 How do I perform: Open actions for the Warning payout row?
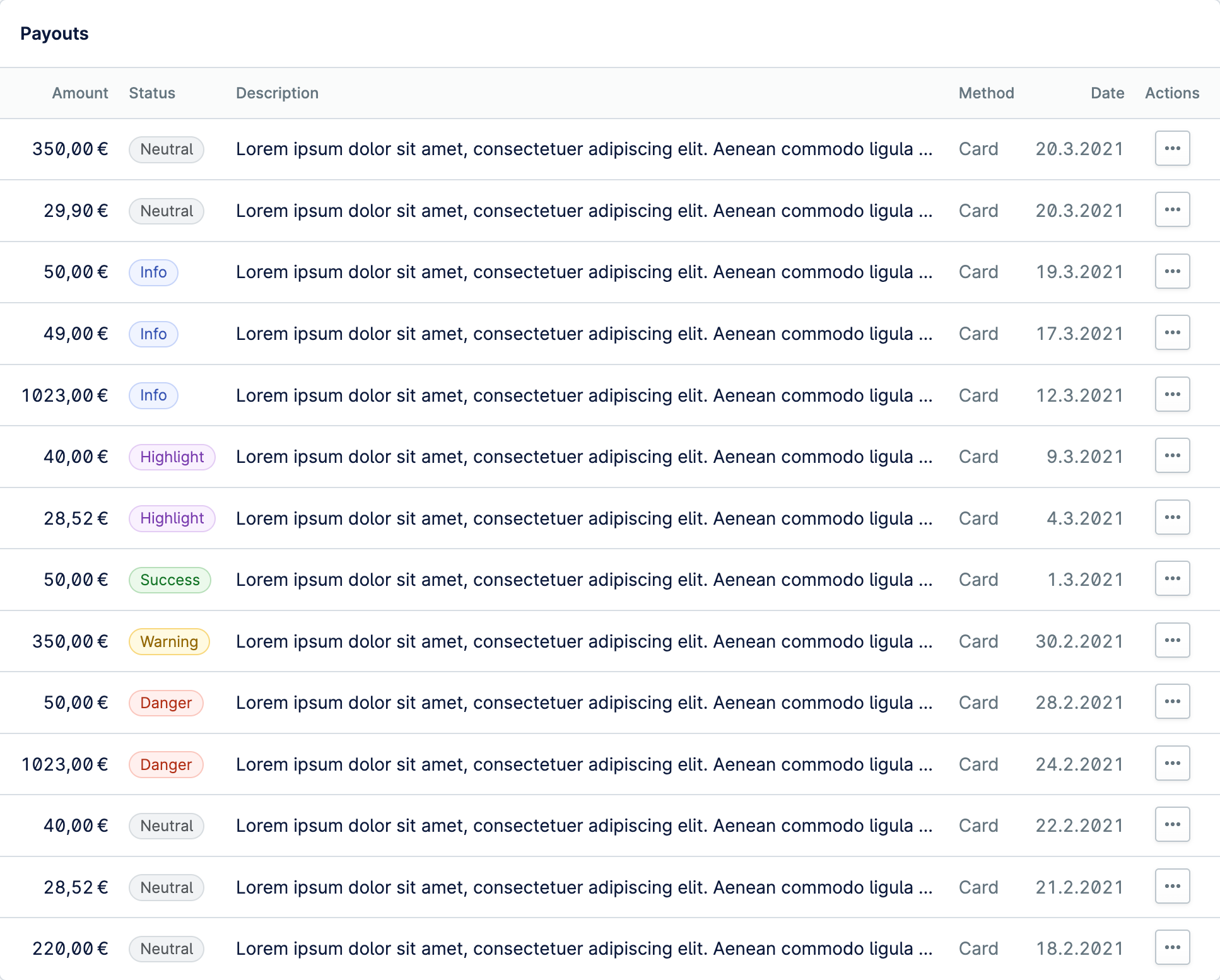[1172, 640]
